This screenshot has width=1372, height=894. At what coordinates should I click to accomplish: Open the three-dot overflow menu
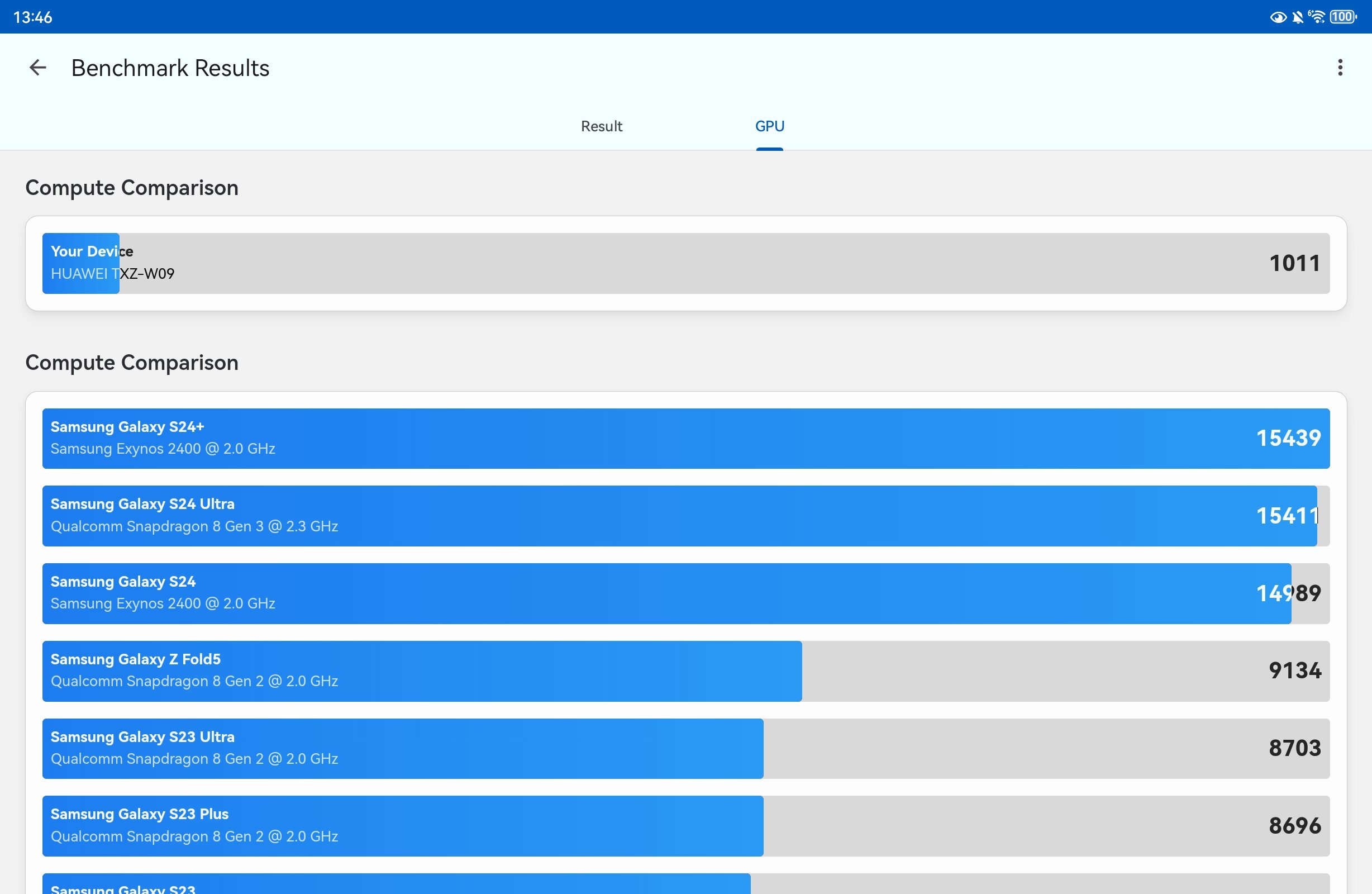click(x=1340, y=68)
